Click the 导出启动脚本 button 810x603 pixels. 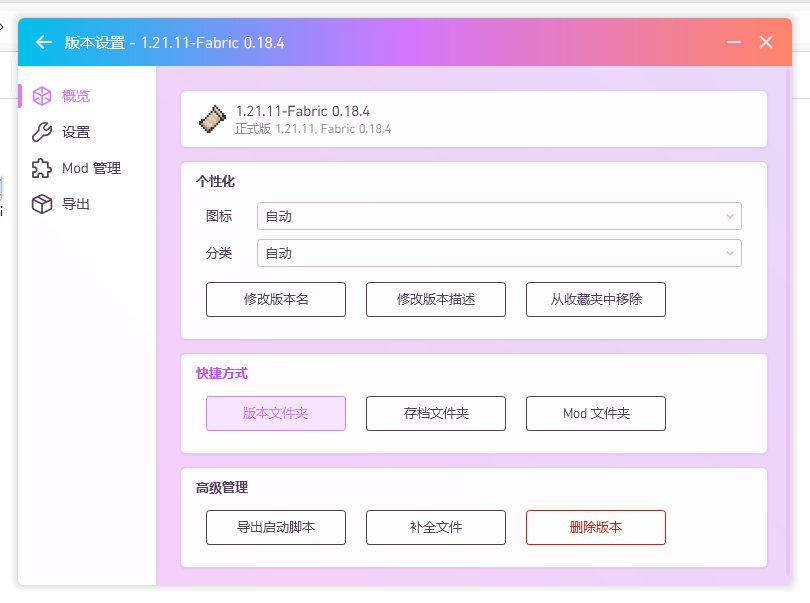[276, 527]
